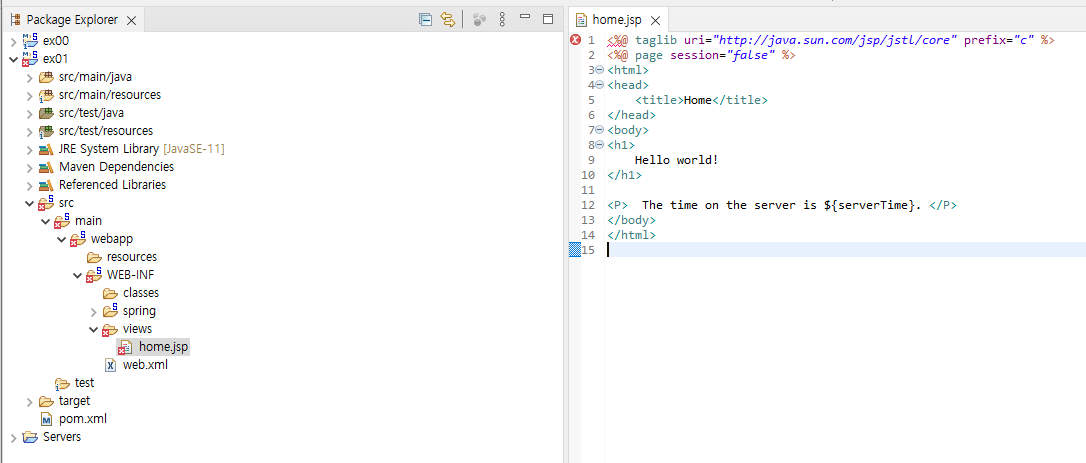The image size is (1086, 463).
Task: Expand Referenced Libraries node
Action: [x=29, y=185]
